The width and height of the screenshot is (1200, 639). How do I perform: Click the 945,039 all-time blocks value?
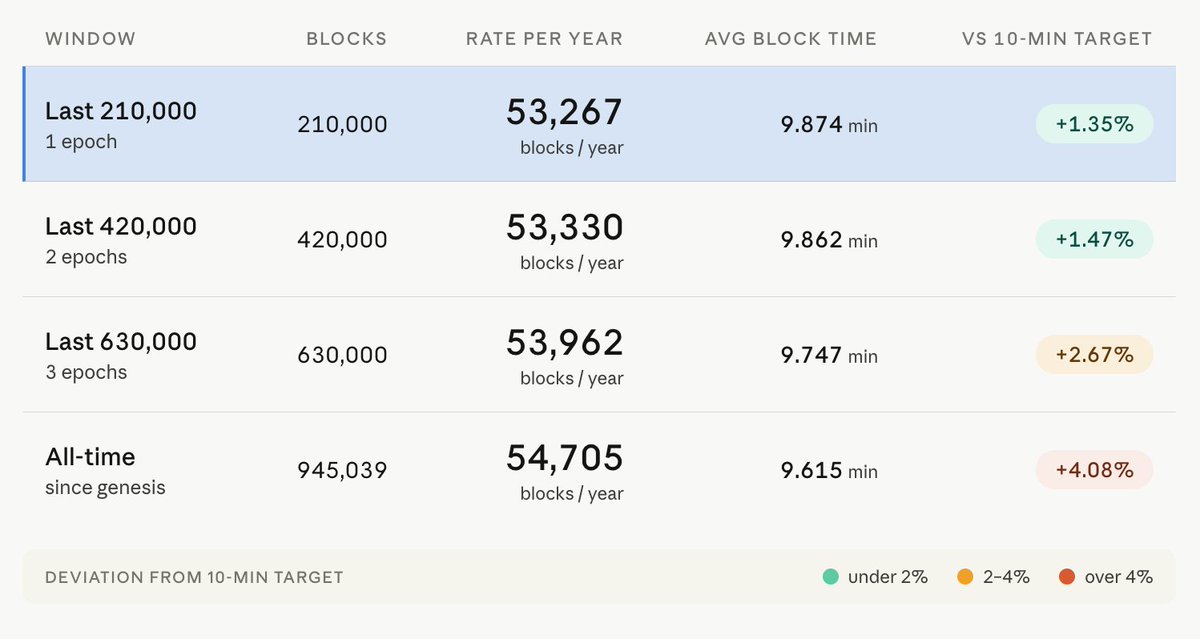[x=342, y=470]
